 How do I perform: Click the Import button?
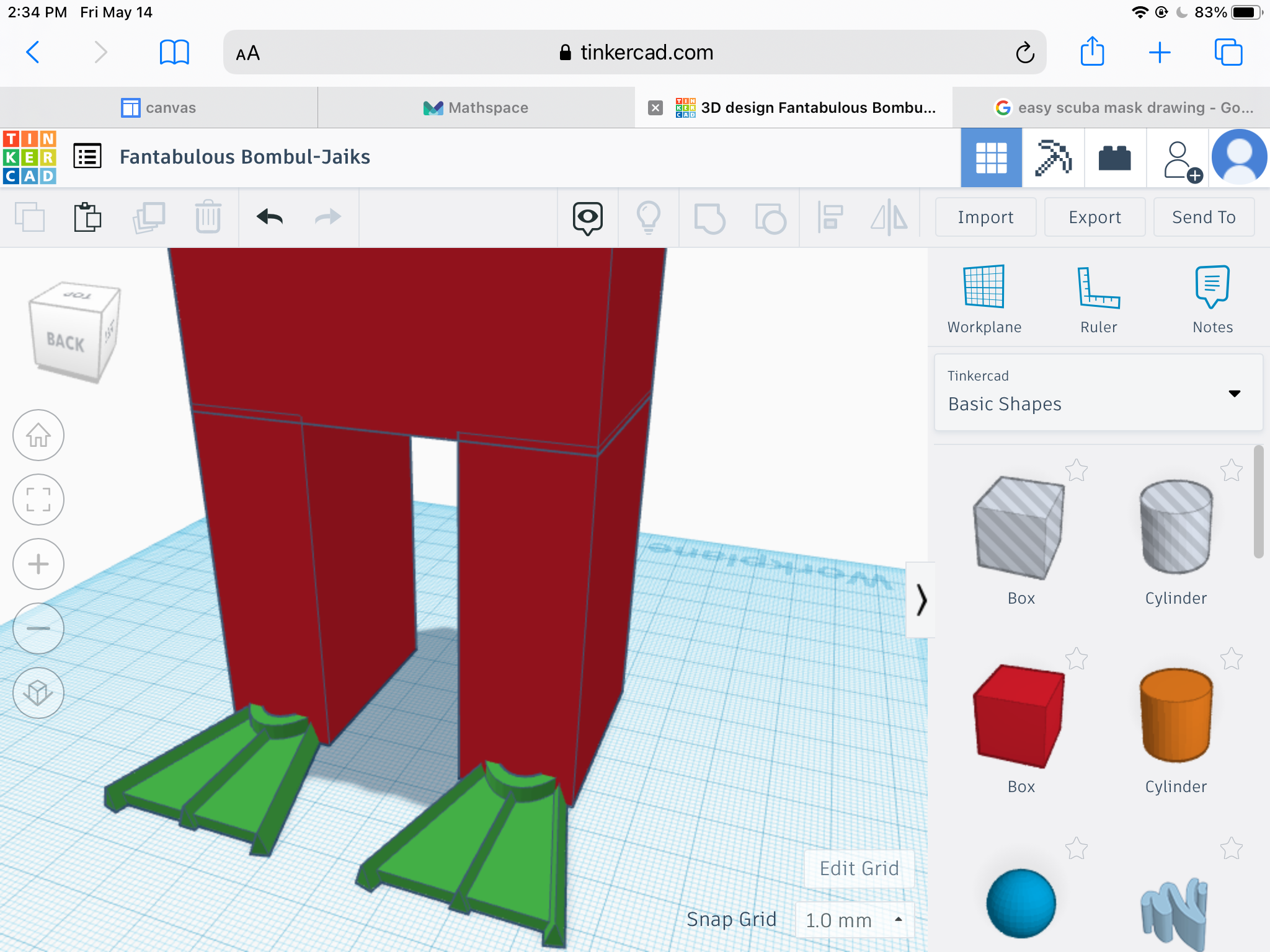tap(985, 217)
